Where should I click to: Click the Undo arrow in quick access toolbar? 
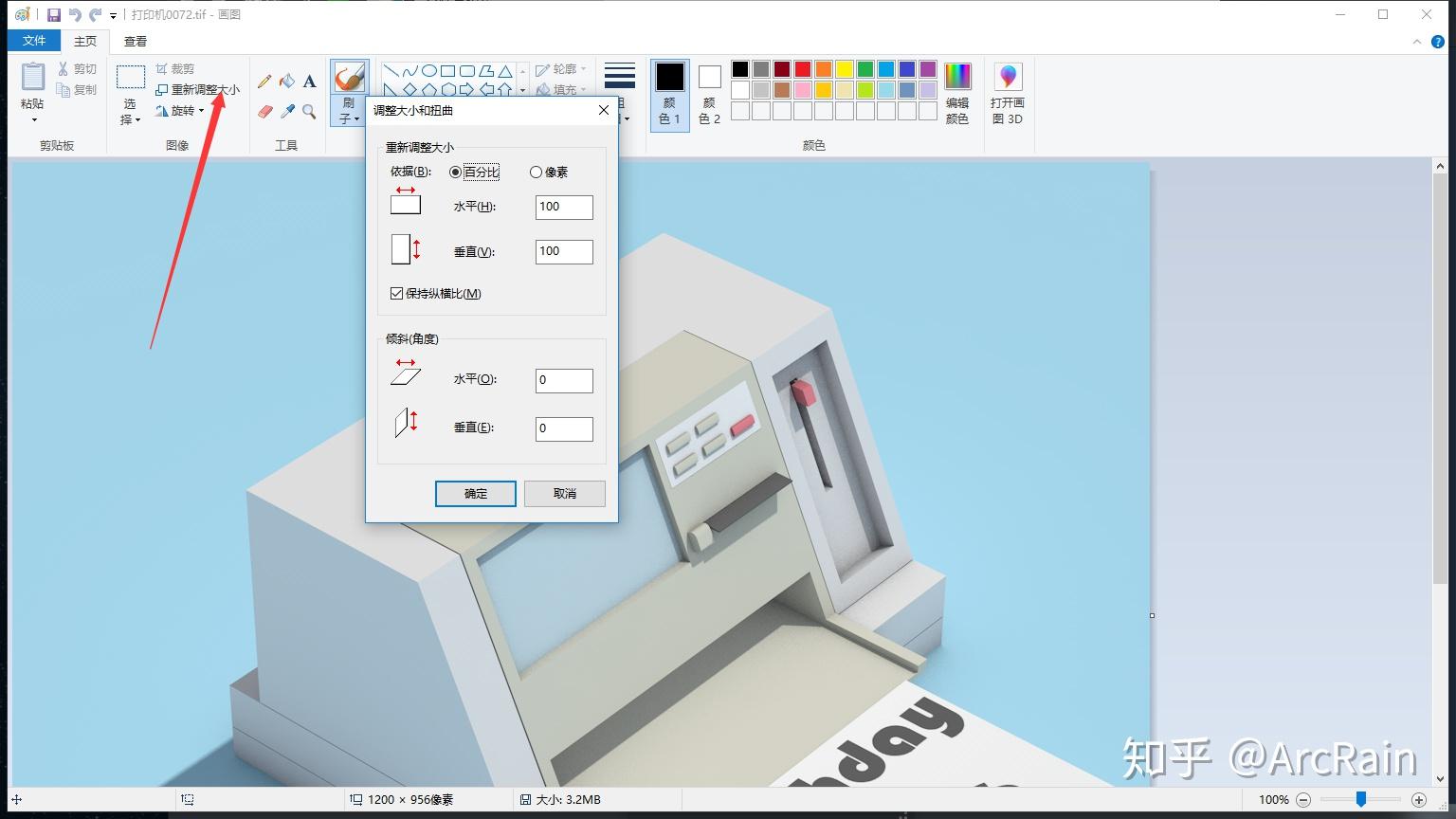pyautogui.click(x=75, y=15)
